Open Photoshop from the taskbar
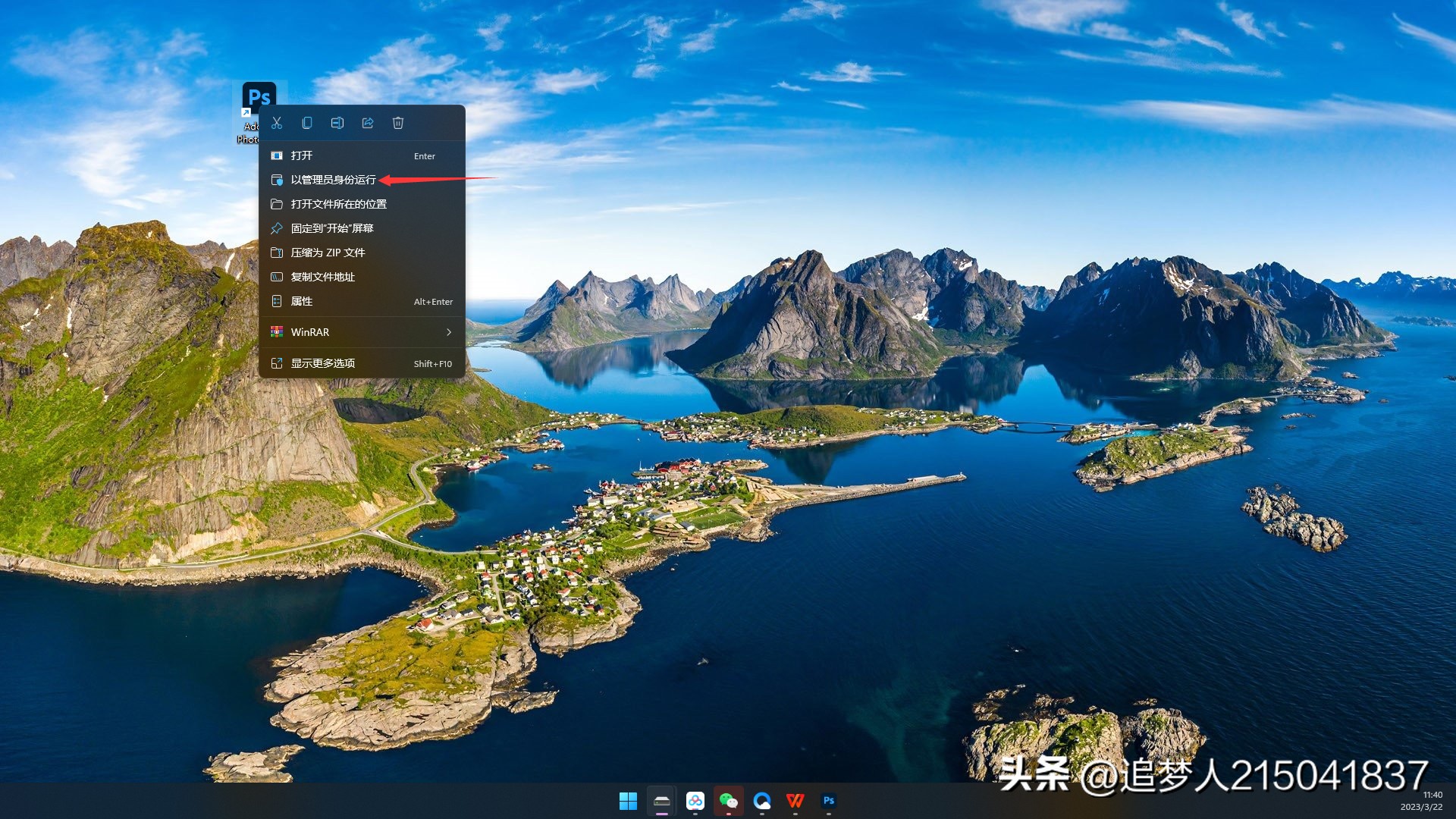Viewport: 1456px width, 819px height. click(829, 800)
